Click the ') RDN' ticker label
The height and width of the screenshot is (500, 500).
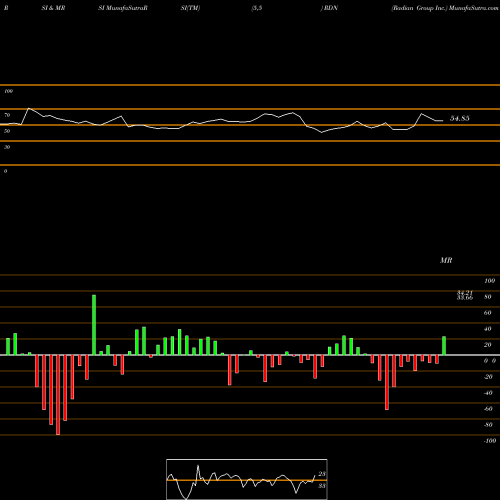point(329,8)
